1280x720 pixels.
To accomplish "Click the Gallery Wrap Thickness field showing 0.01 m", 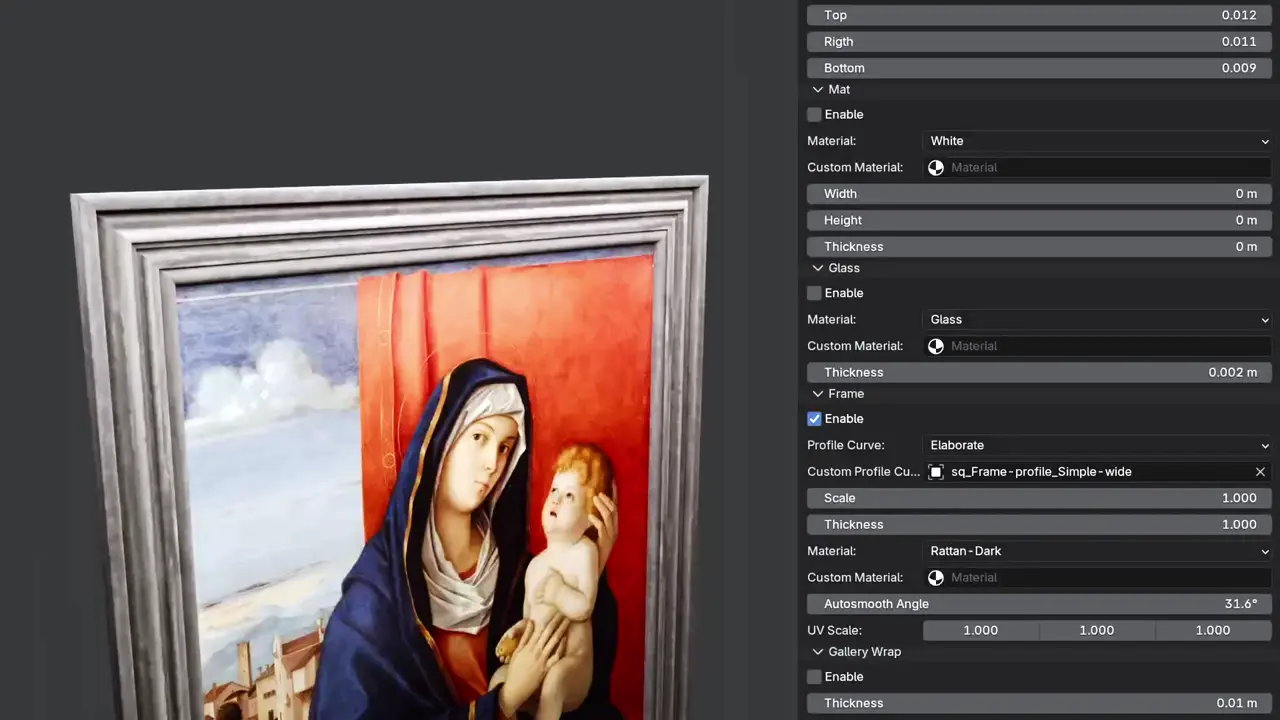I will click(x=1039, y=703).
